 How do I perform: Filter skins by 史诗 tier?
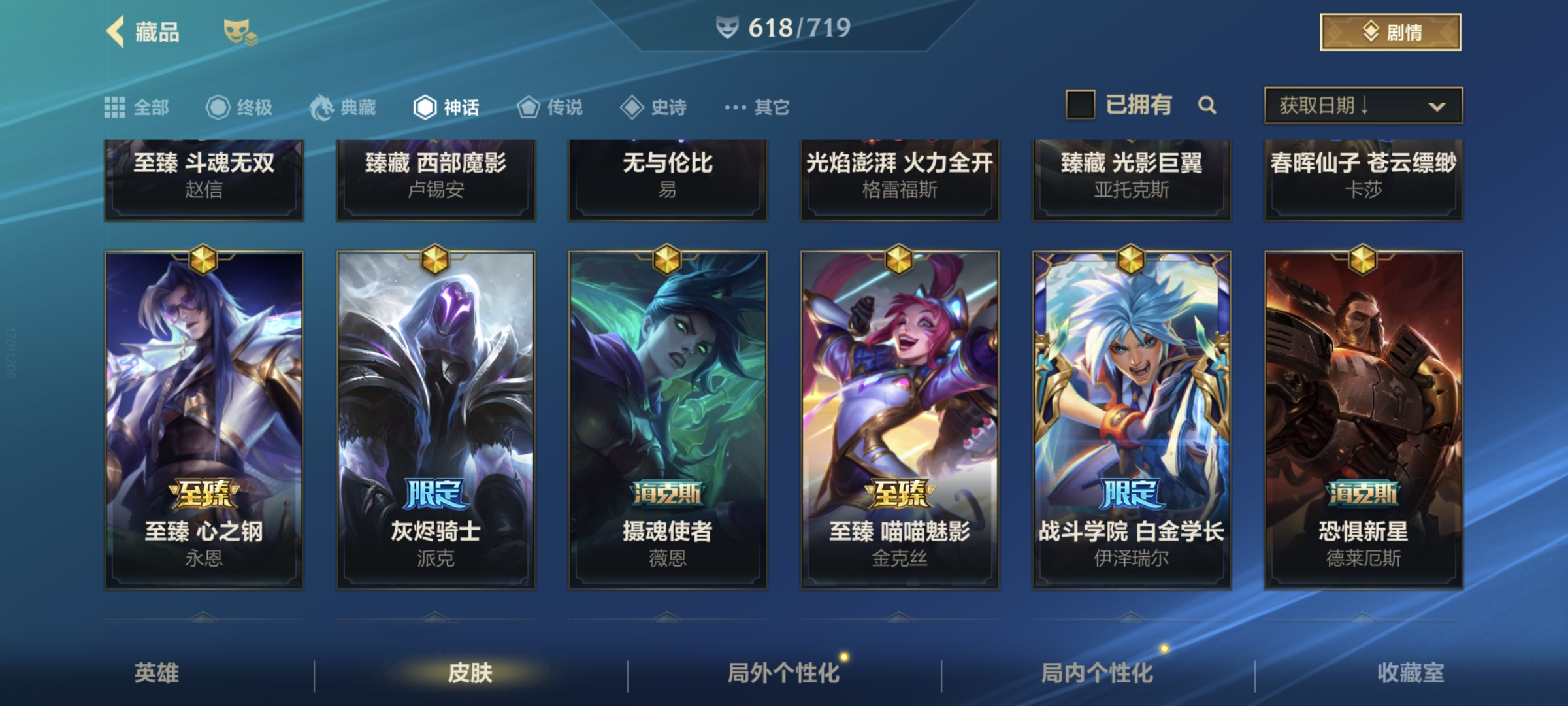click(653, 107)
